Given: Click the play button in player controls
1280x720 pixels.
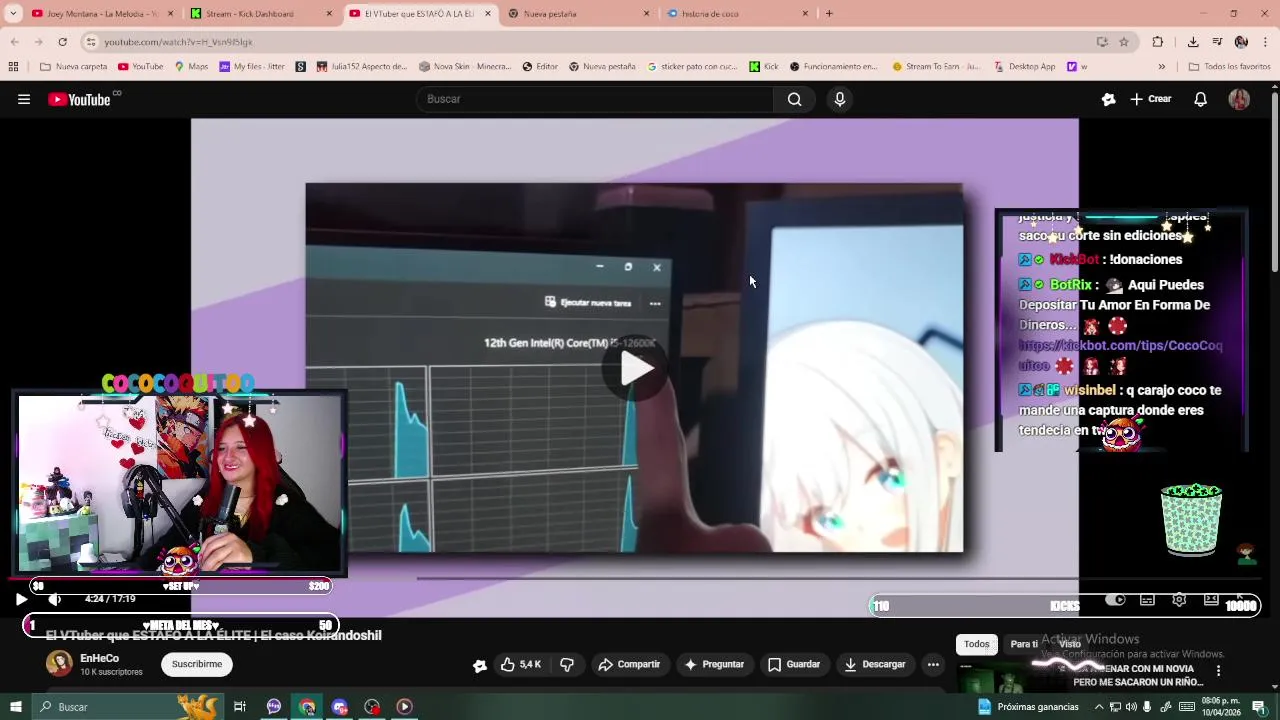Looking at the screenshot, I should [21, 599].
